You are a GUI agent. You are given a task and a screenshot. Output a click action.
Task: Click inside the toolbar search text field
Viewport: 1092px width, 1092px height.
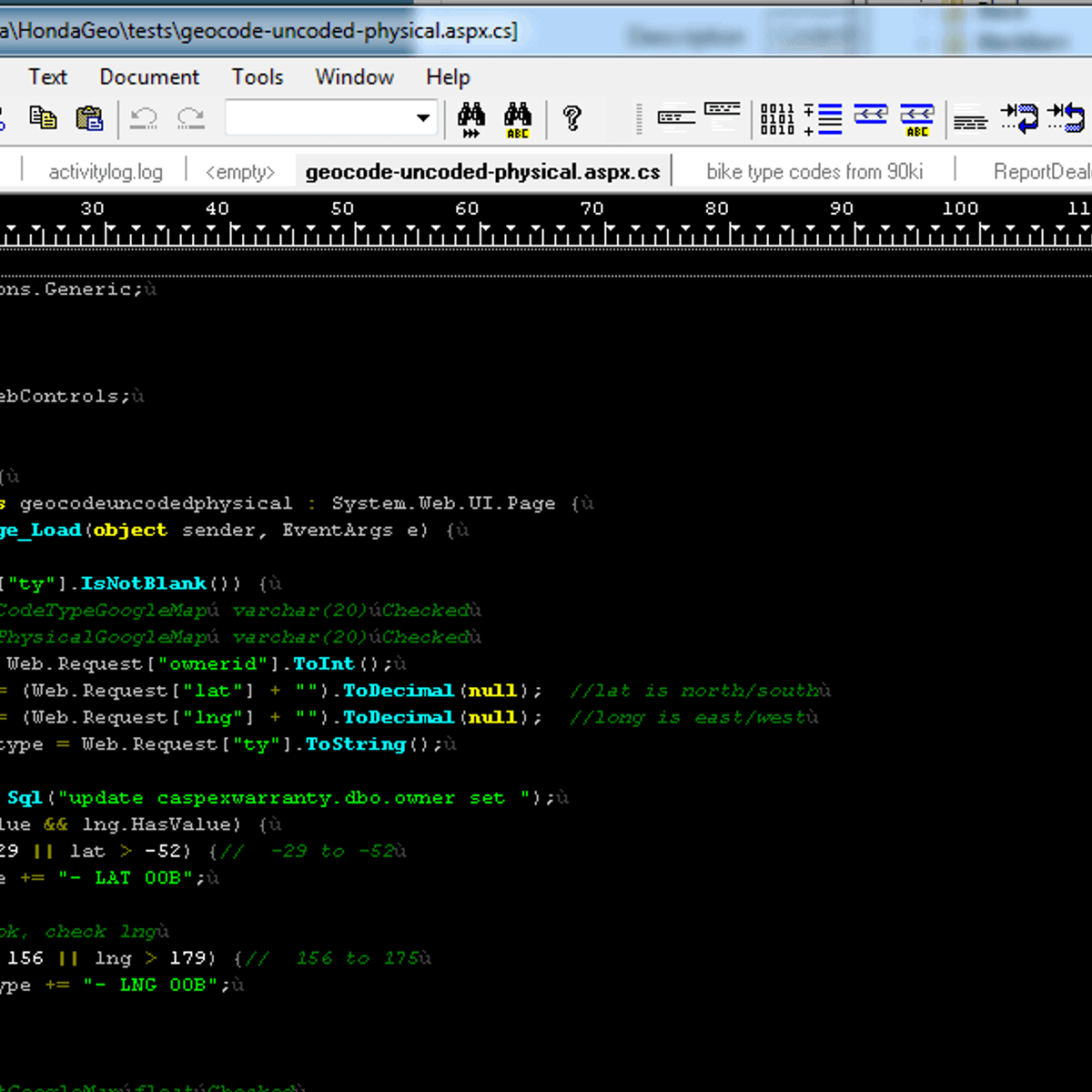[318, 118]
